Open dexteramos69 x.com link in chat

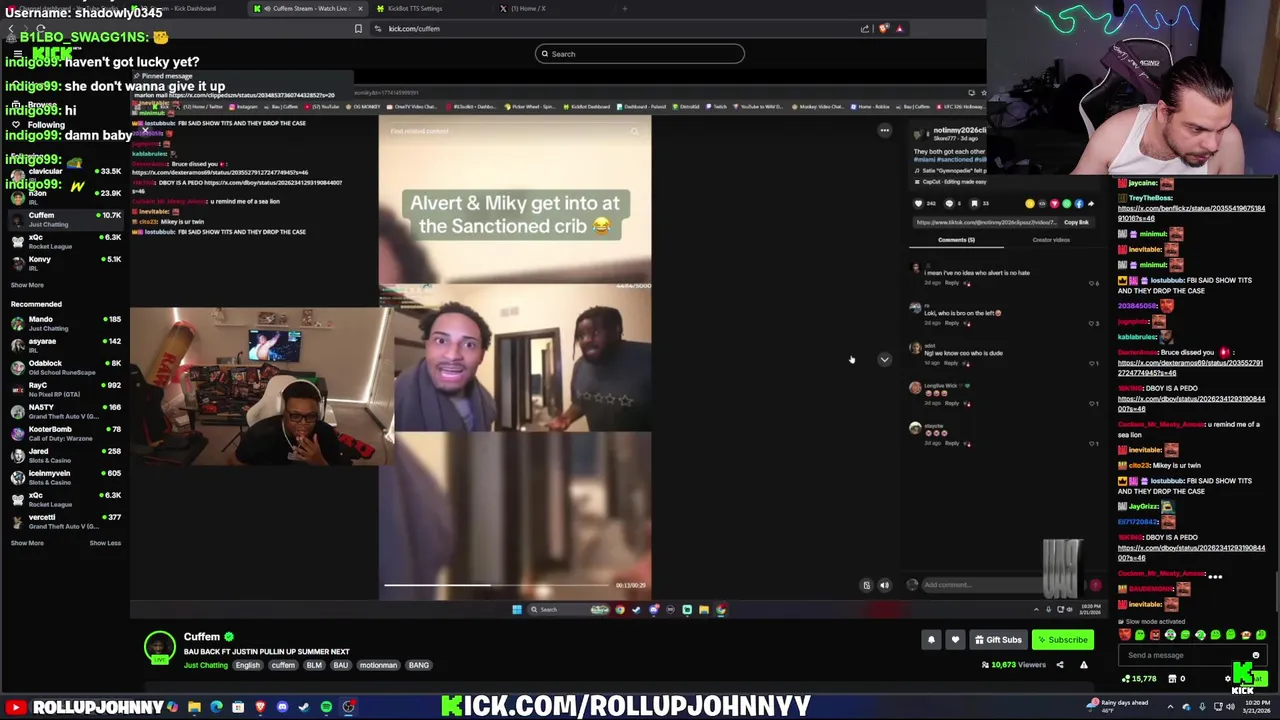tap(1190, 368)
